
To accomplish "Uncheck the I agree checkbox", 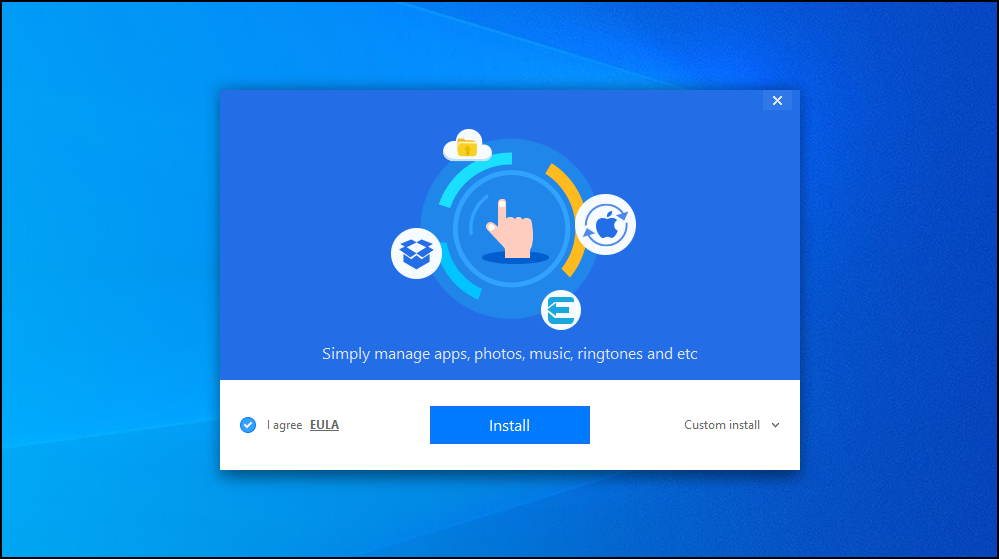I will tap(248, 425).
